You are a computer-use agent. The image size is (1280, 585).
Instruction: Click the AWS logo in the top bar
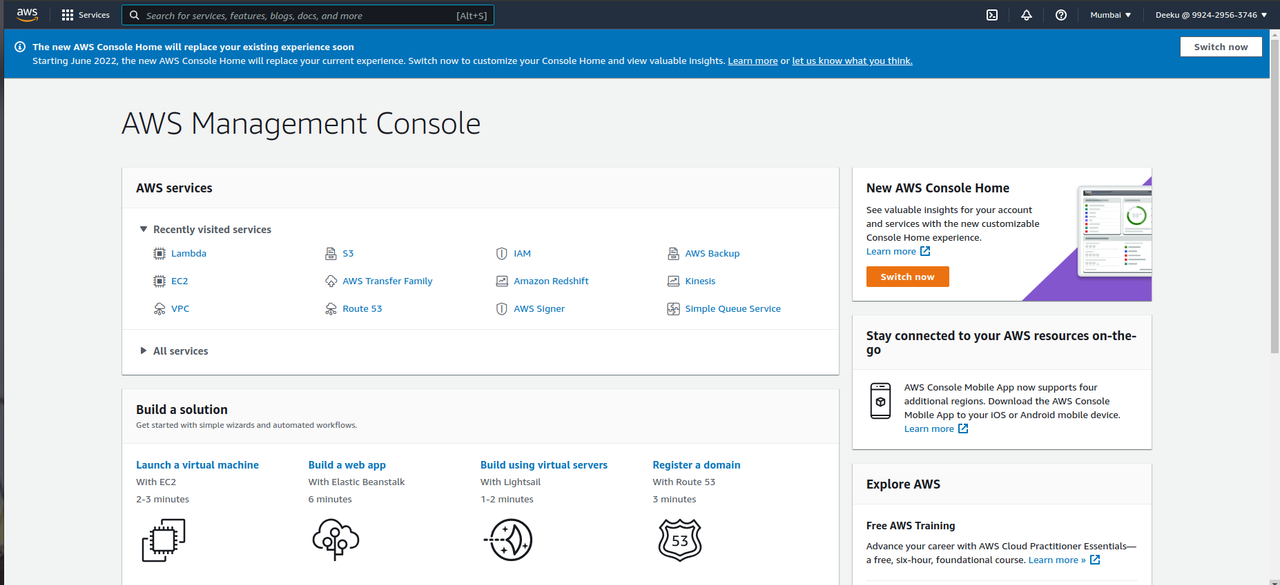click(27, 15)
